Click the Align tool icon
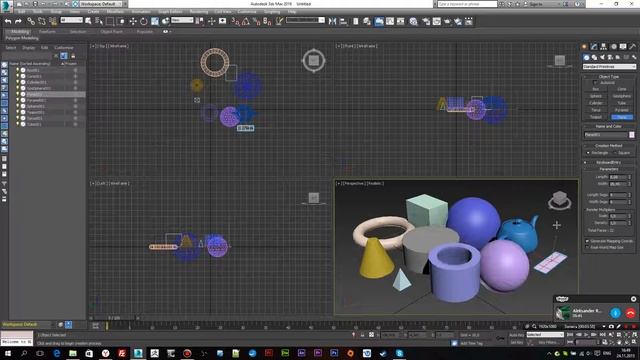Screen dimensions: 640x360 point(343,21)
